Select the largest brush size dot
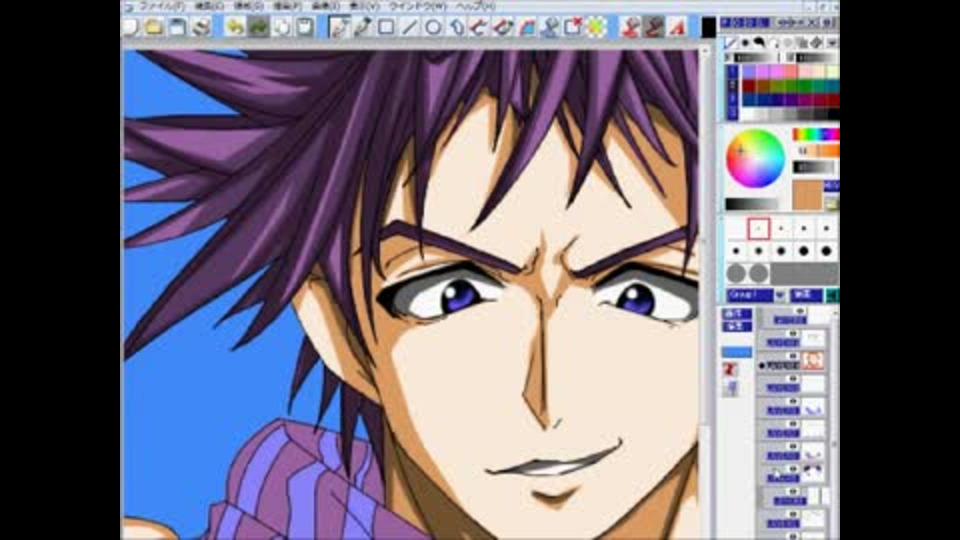 (x=826, y=251)
